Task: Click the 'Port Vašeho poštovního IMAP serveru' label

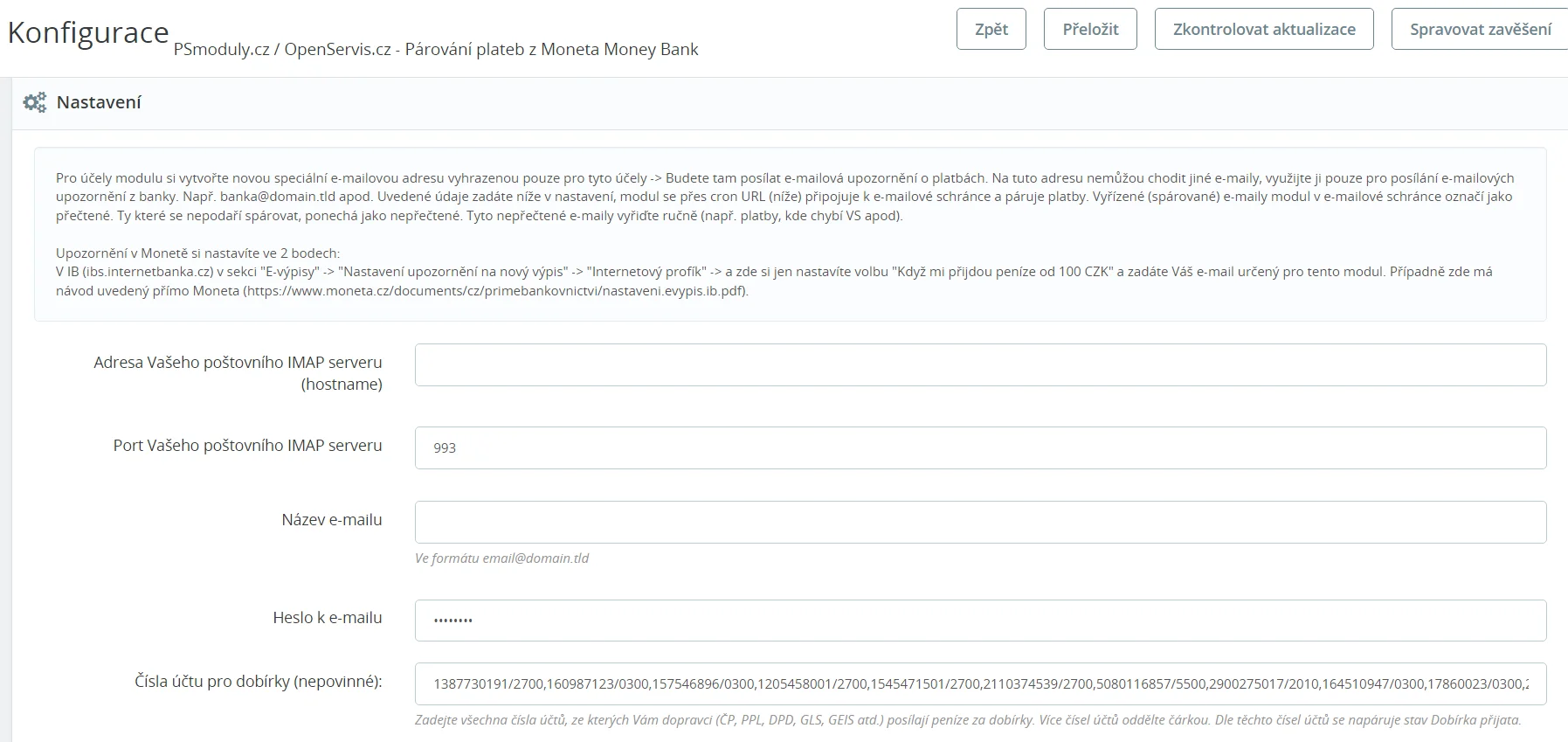Action: point(247,446)
